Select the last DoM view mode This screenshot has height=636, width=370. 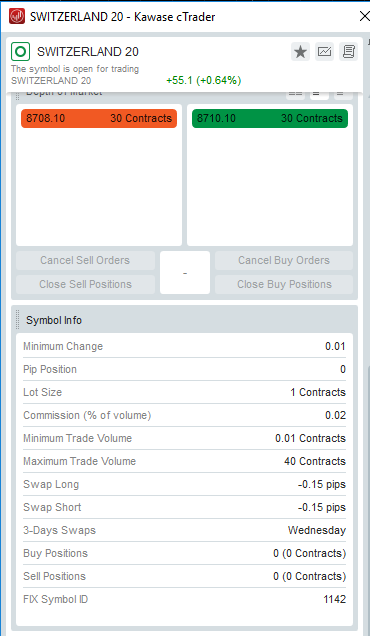tap(343, 96)
